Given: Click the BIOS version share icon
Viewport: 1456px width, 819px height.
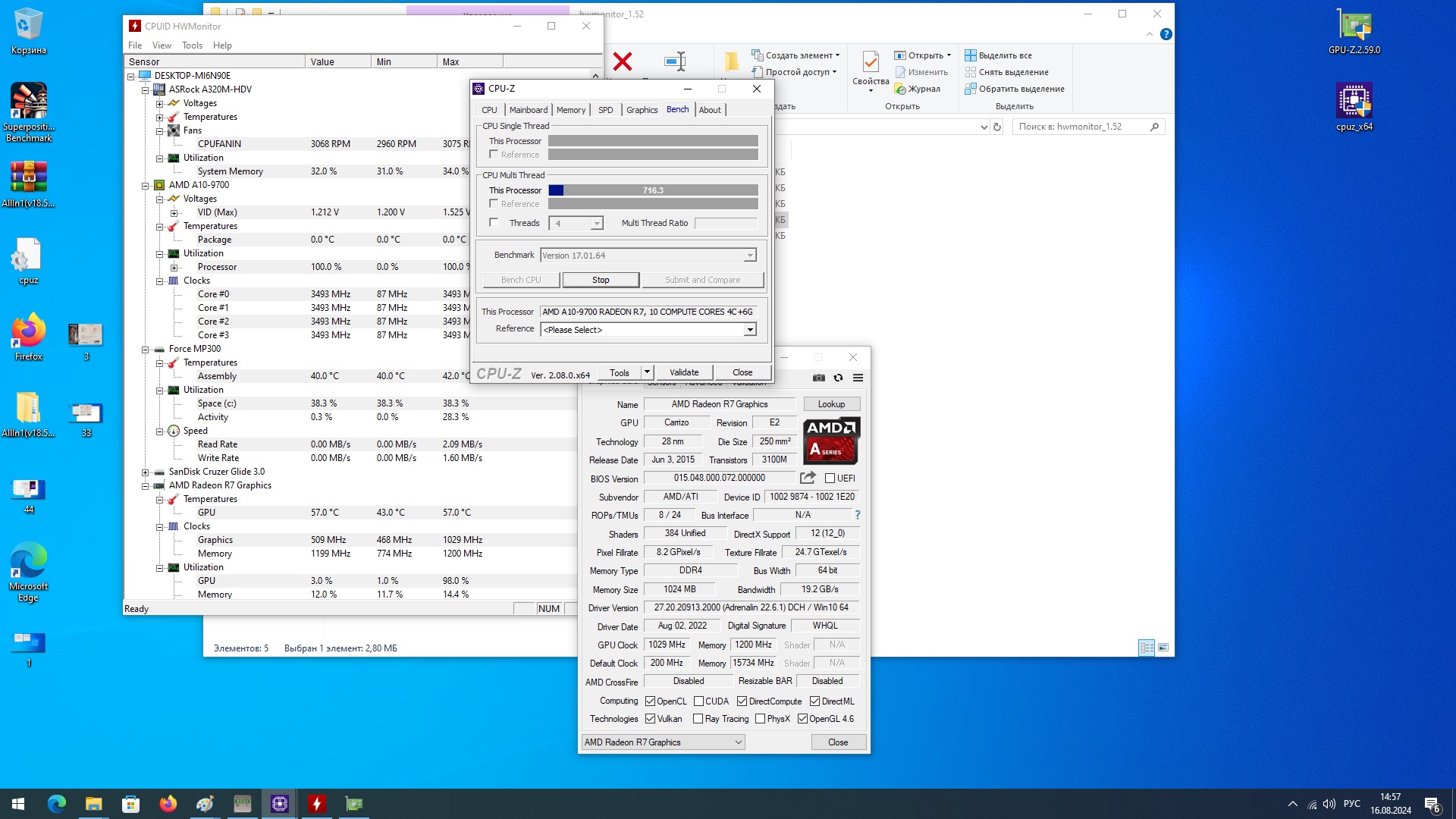Looking at the screenshot, I should click(808, 478).
